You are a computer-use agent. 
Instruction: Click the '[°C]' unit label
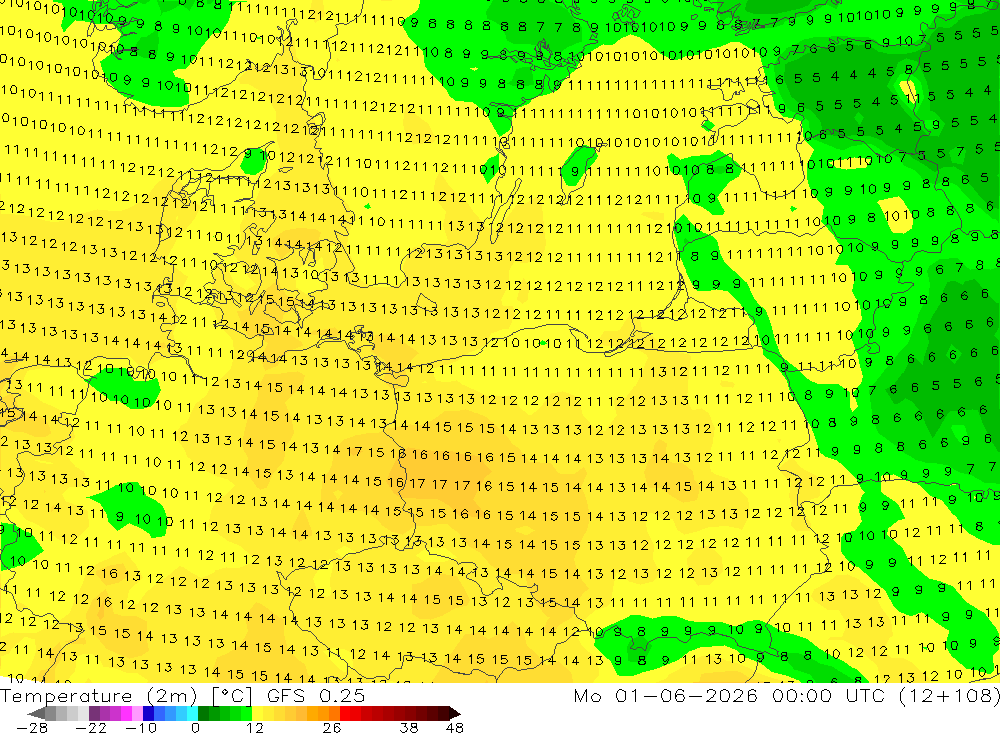point(232,696)
